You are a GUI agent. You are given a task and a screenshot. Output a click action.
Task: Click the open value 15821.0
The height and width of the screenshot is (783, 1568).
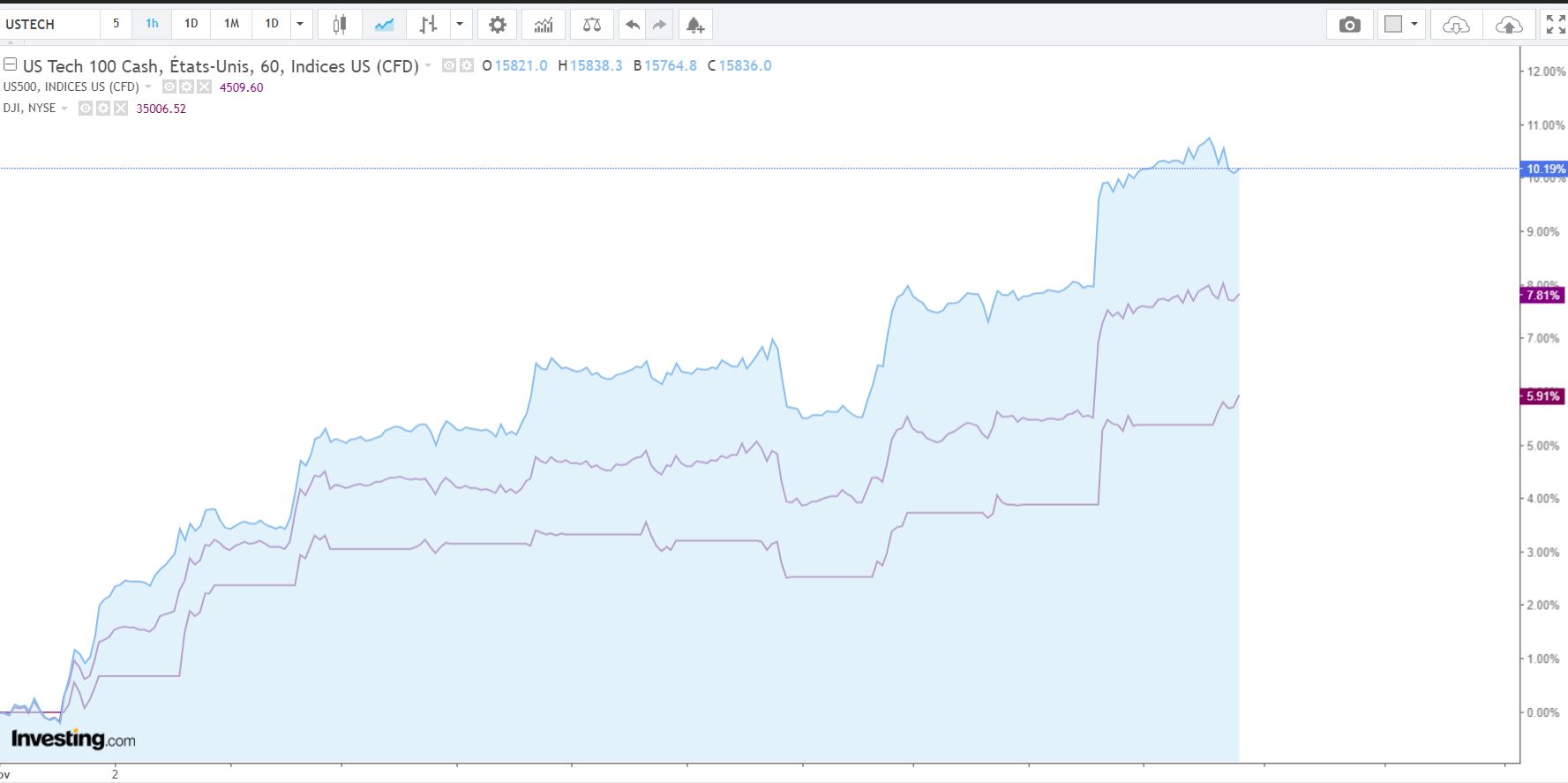point(521,65)
